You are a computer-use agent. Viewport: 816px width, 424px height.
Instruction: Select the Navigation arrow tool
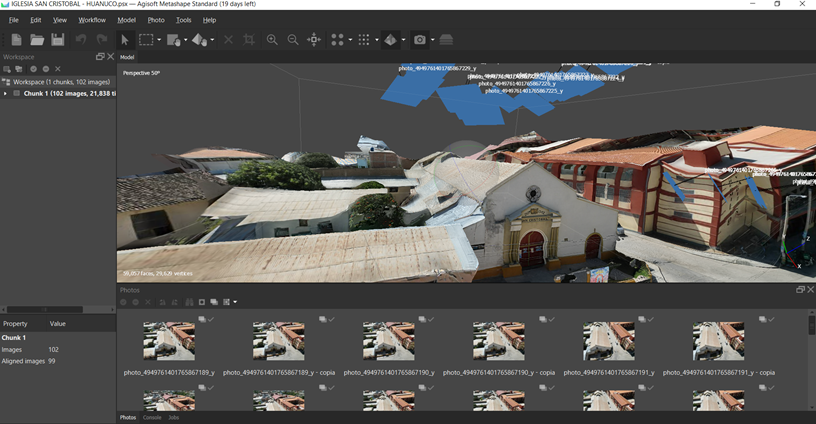125,40
